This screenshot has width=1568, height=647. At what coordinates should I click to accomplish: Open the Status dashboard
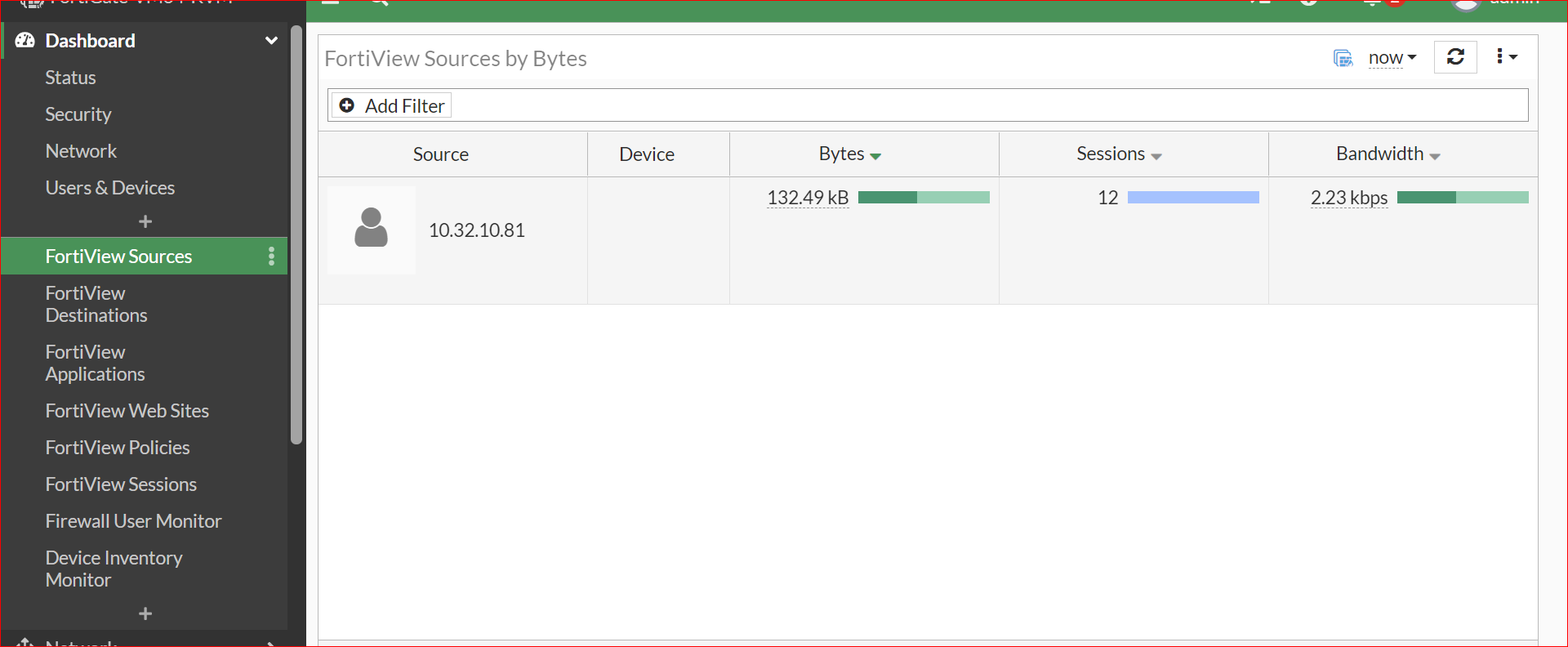point(70,78)
